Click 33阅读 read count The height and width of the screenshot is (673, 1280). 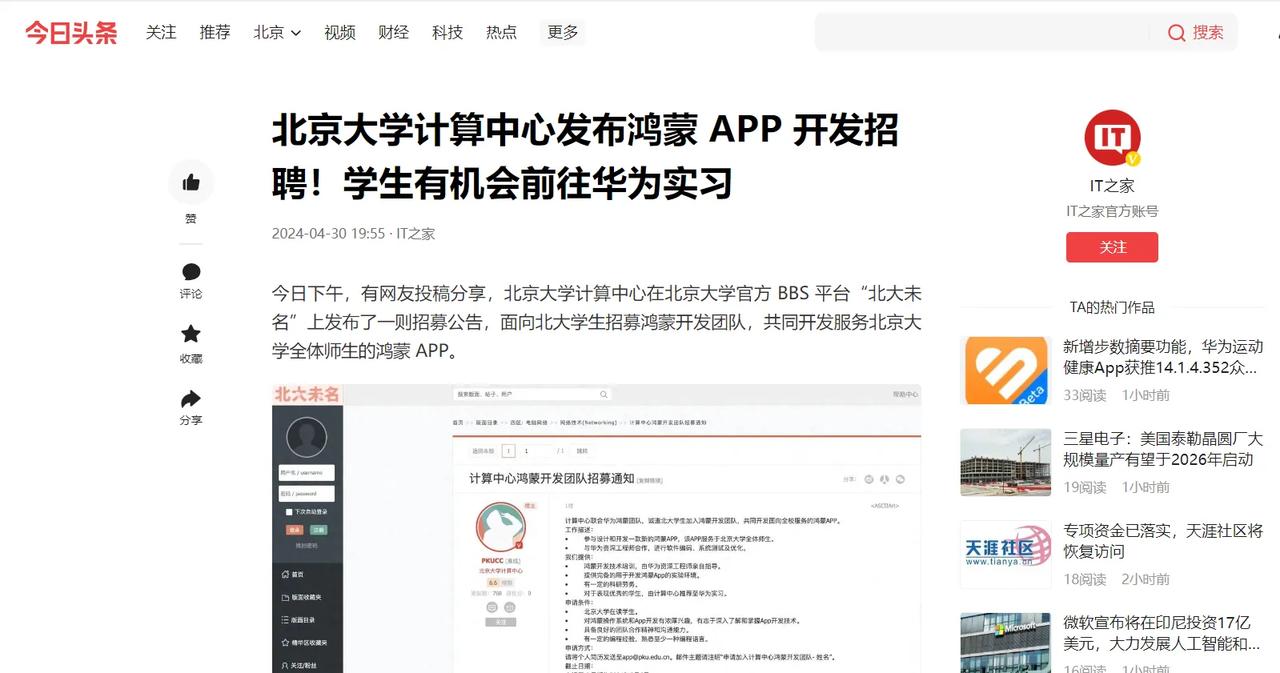coord(1085,395)
